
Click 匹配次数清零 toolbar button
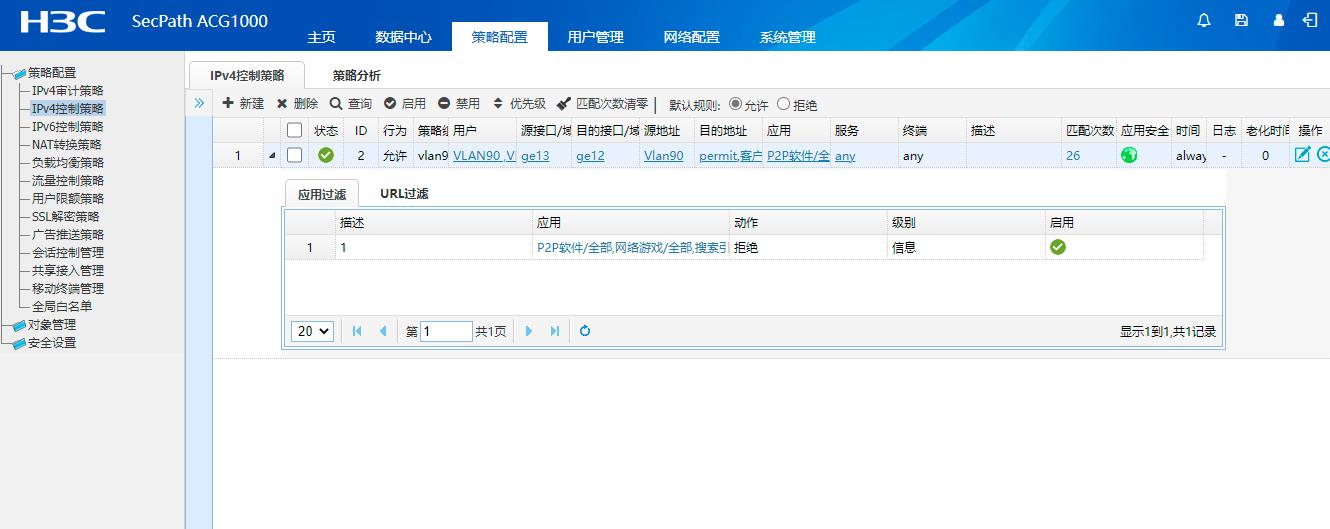[603, 104]
